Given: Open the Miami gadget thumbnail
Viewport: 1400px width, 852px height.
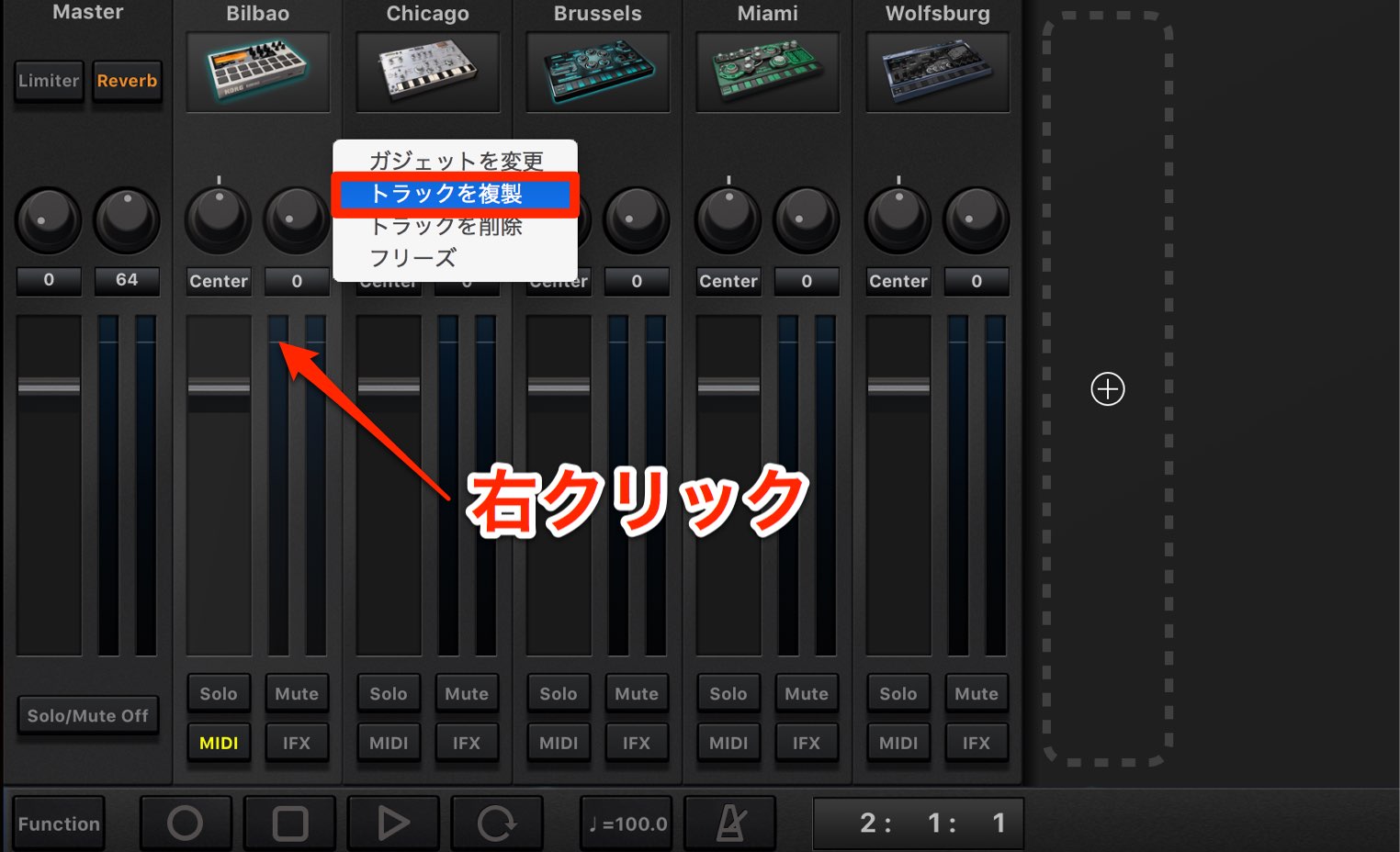Looking at the screenshot, I should (768, 72).
